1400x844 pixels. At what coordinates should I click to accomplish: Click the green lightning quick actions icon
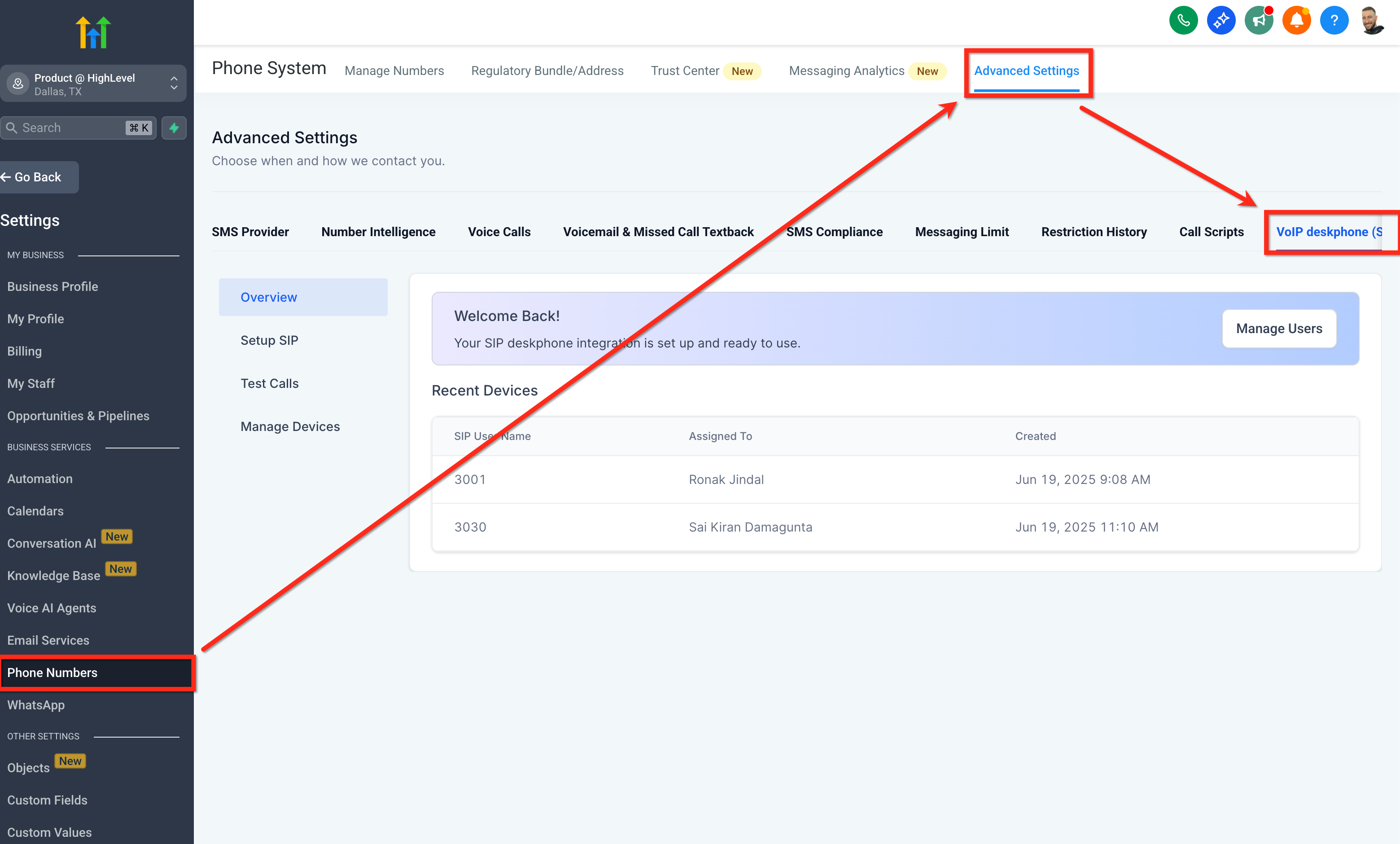pos(174,128)
